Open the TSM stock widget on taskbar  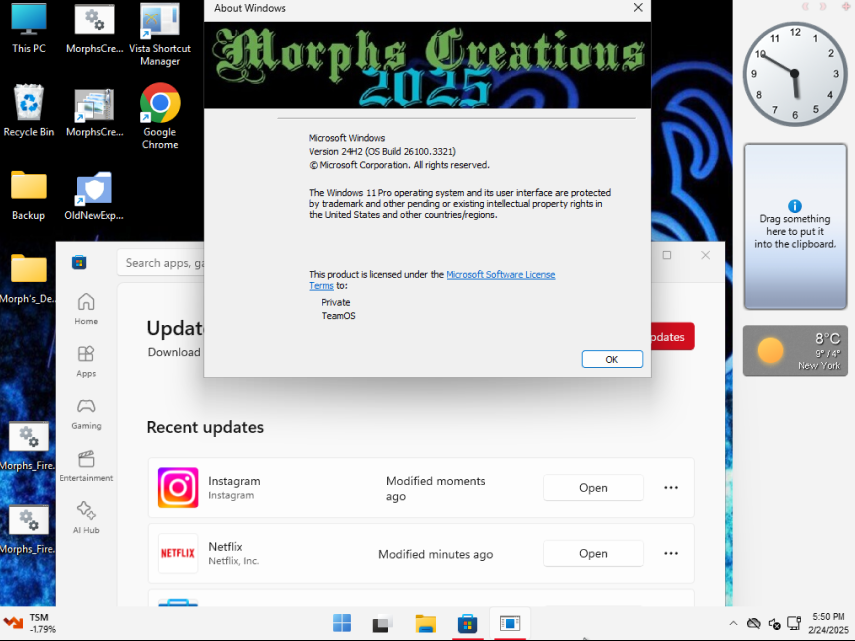click(x=30, y=623)
